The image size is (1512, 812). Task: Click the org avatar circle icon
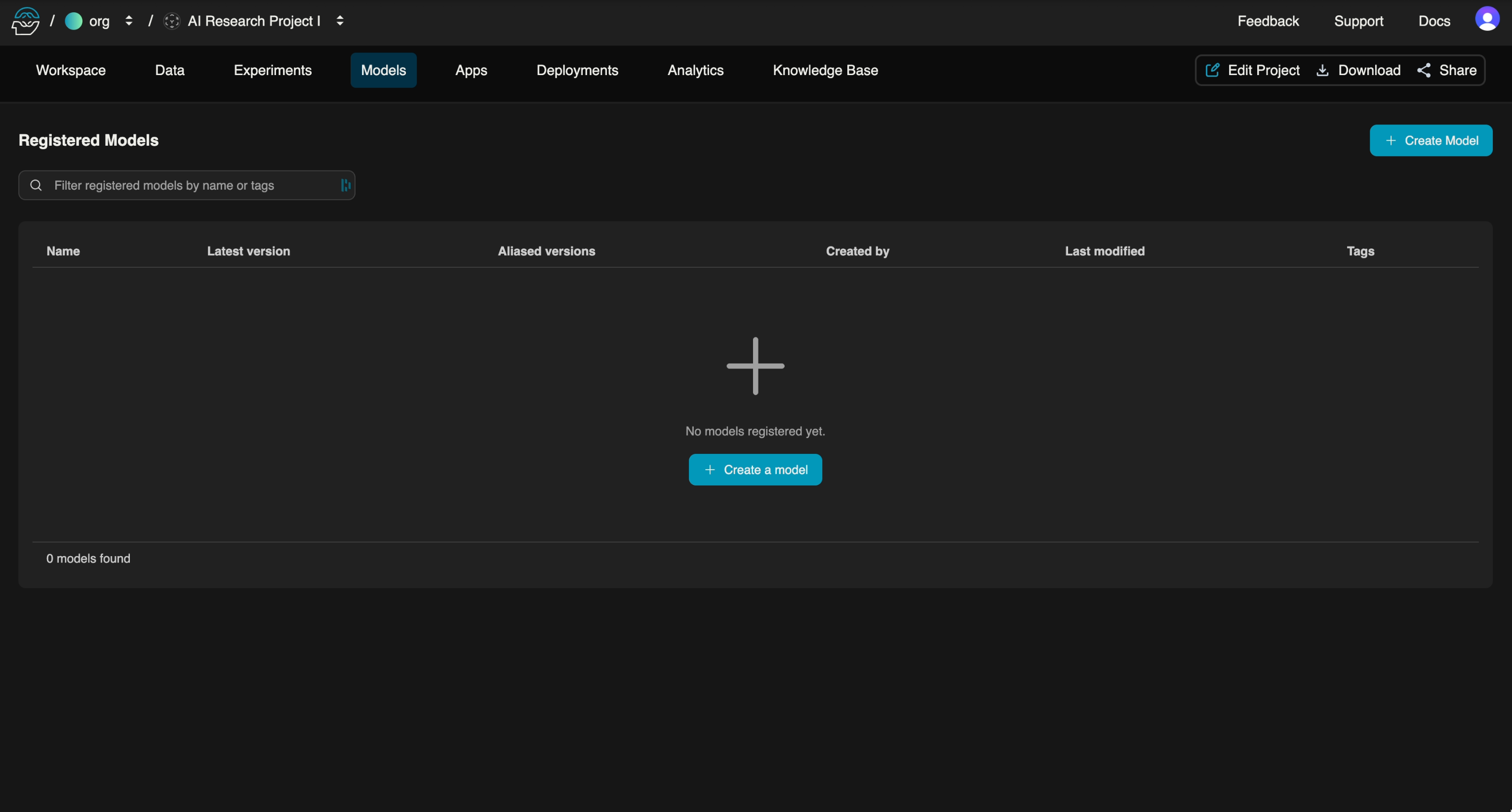pos(74,21)
